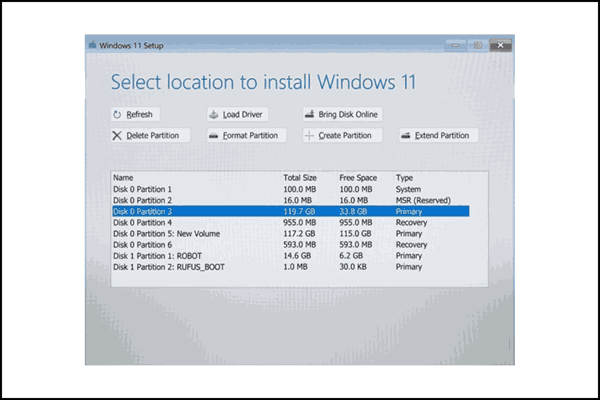Select Disk 0 Partition 2 row
The image size is (600, 400).
coord(291,200)
